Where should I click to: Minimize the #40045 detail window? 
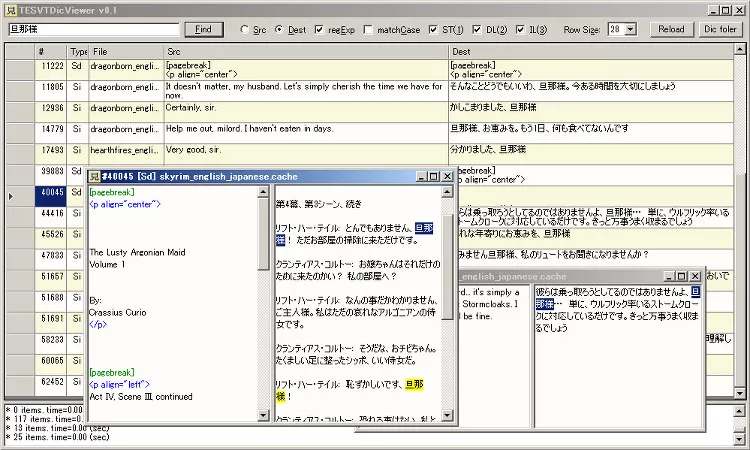[421, 176]
